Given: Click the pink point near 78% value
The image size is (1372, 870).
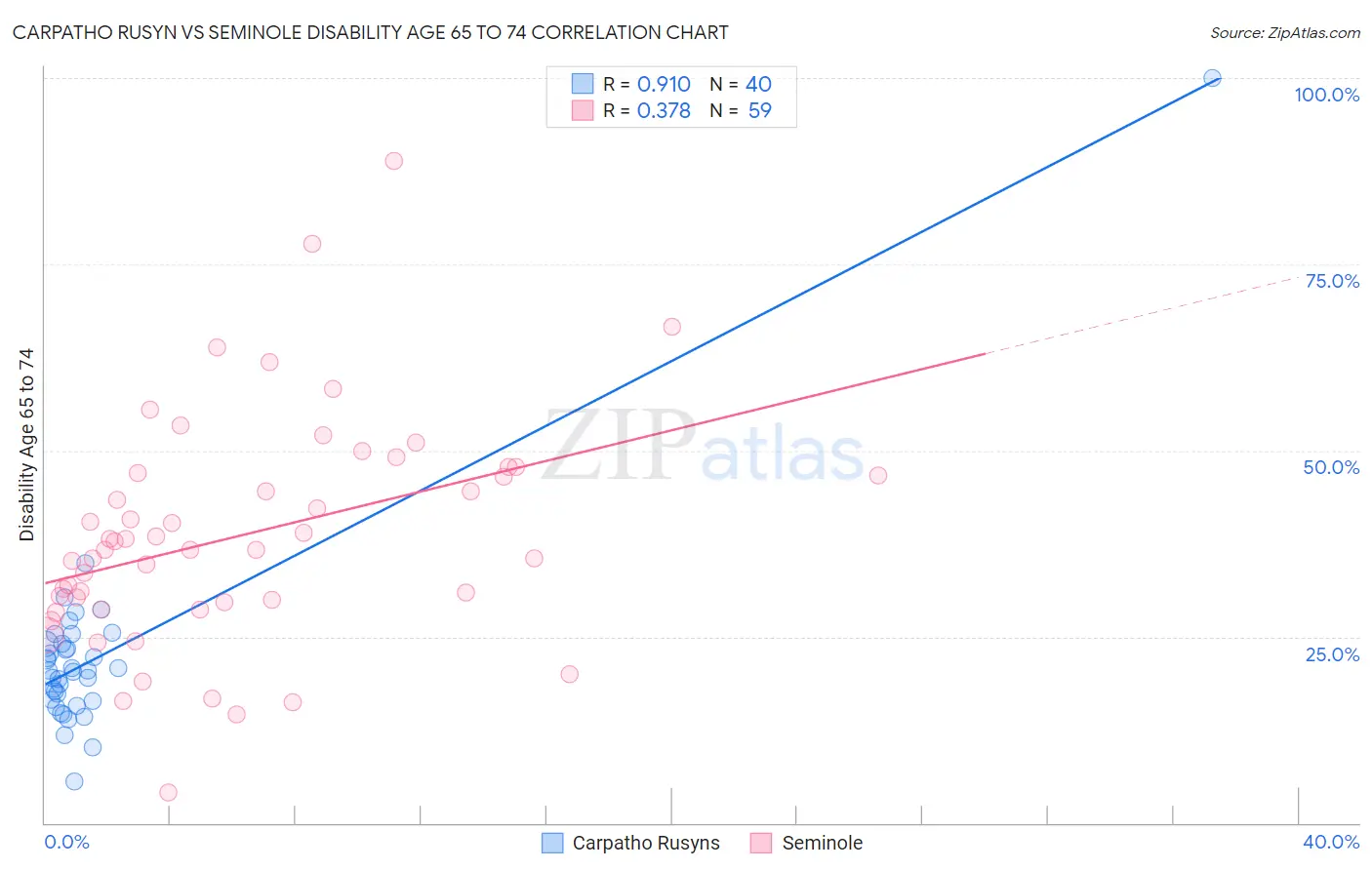Looking at the screenshot, I should pos(312,244).
